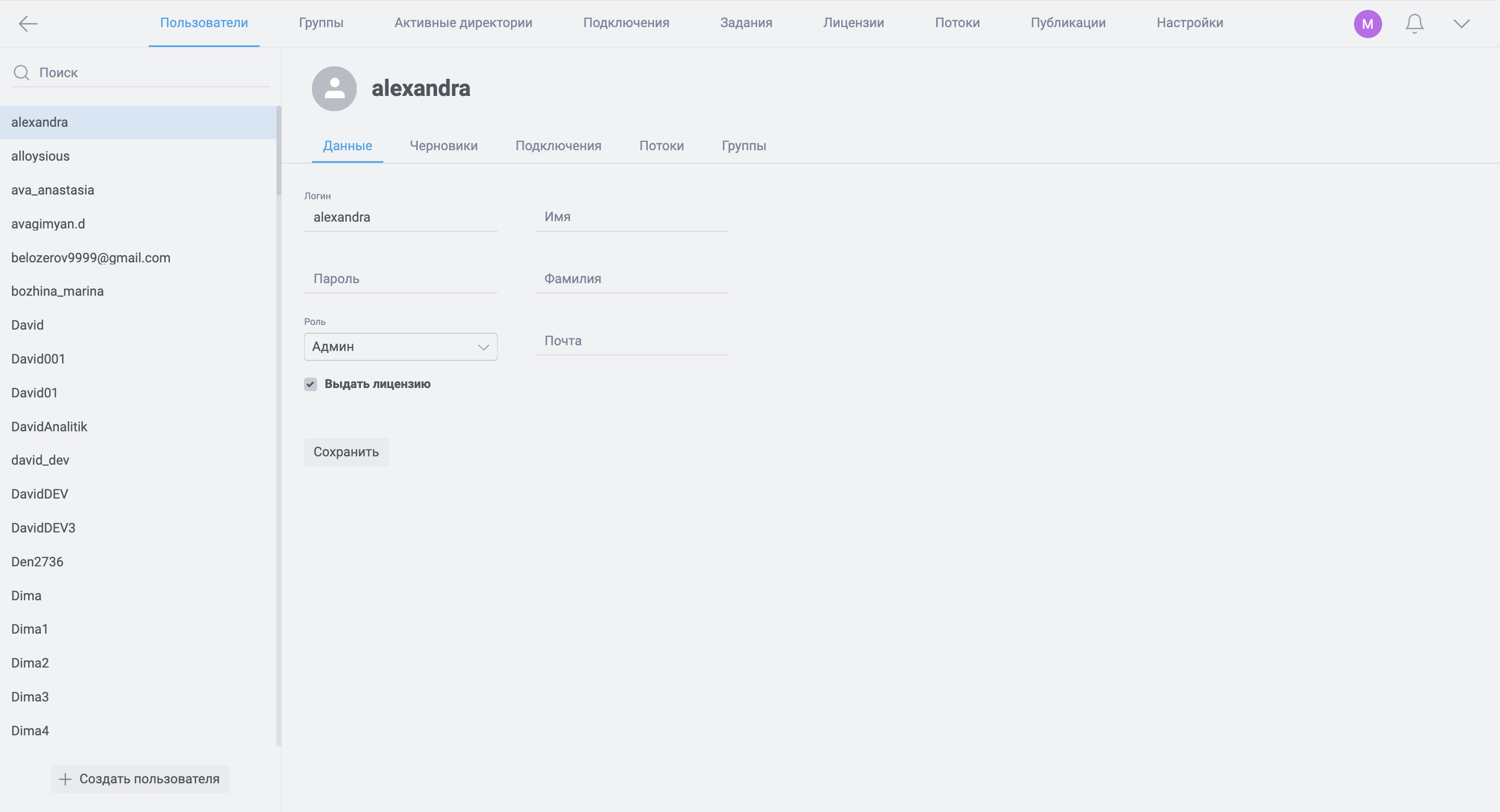Open the Лицензии tab

point(853,23)
